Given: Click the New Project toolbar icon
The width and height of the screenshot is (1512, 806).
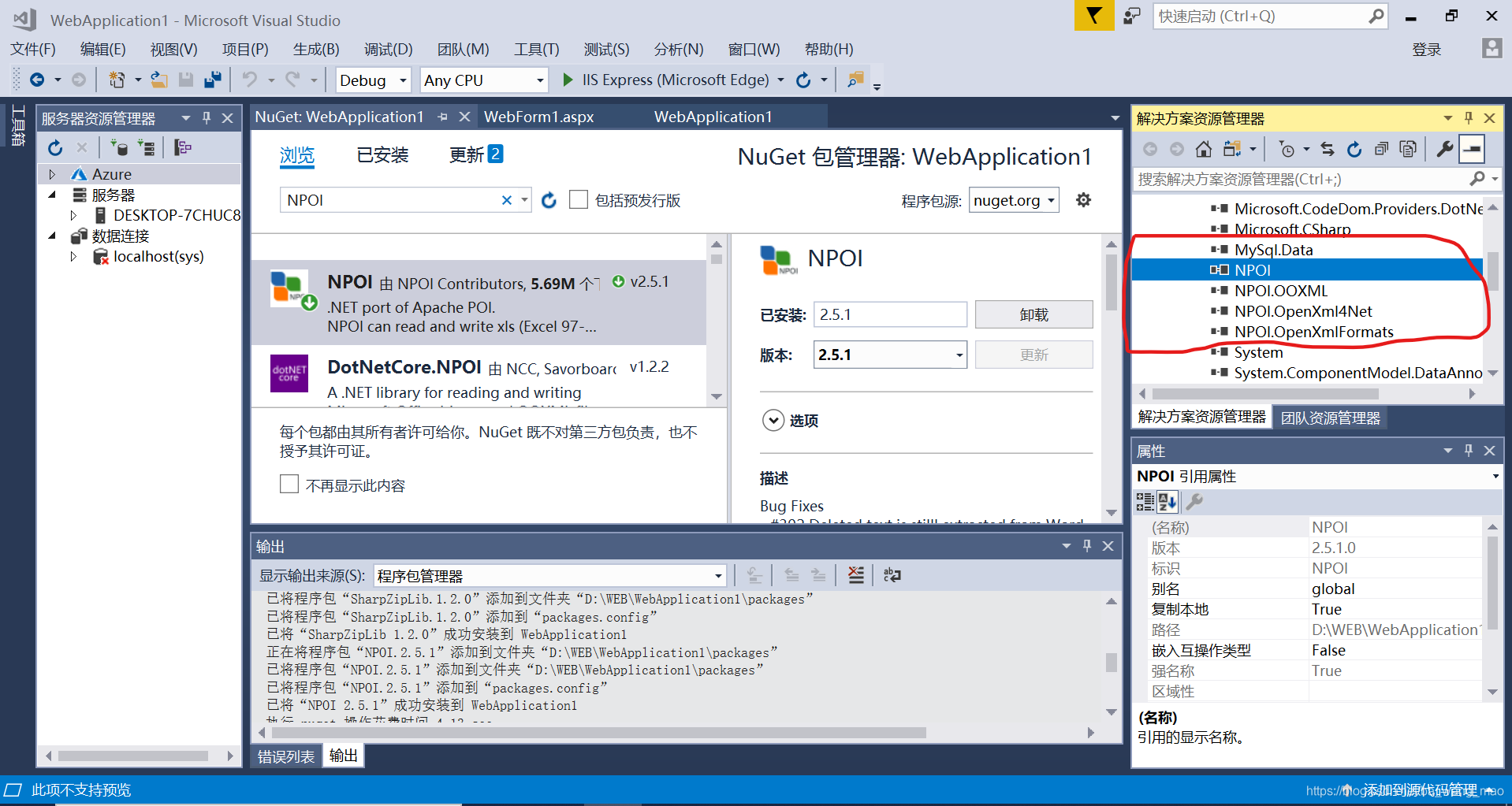Looking at the screenshot, I should (x=117, y=80).
